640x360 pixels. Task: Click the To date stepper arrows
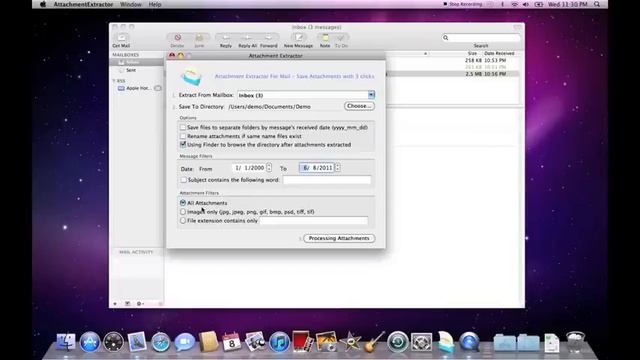point(338,168)
